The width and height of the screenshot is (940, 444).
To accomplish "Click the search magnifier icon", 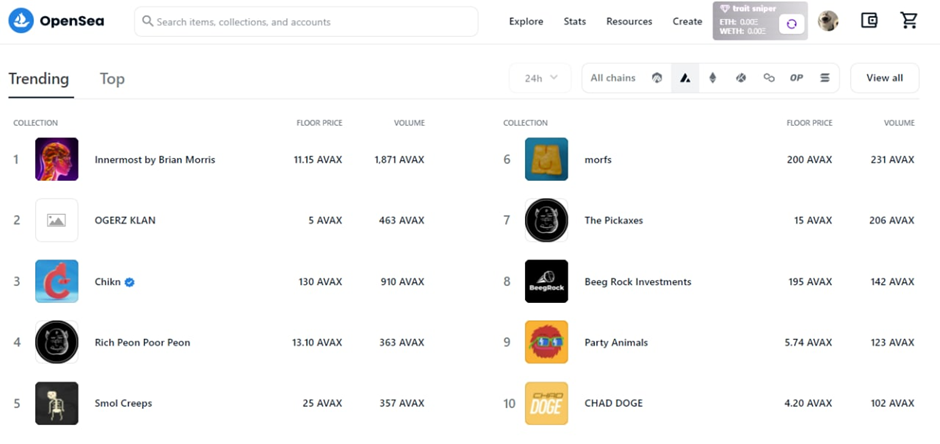I will click(x=147, y=22).
